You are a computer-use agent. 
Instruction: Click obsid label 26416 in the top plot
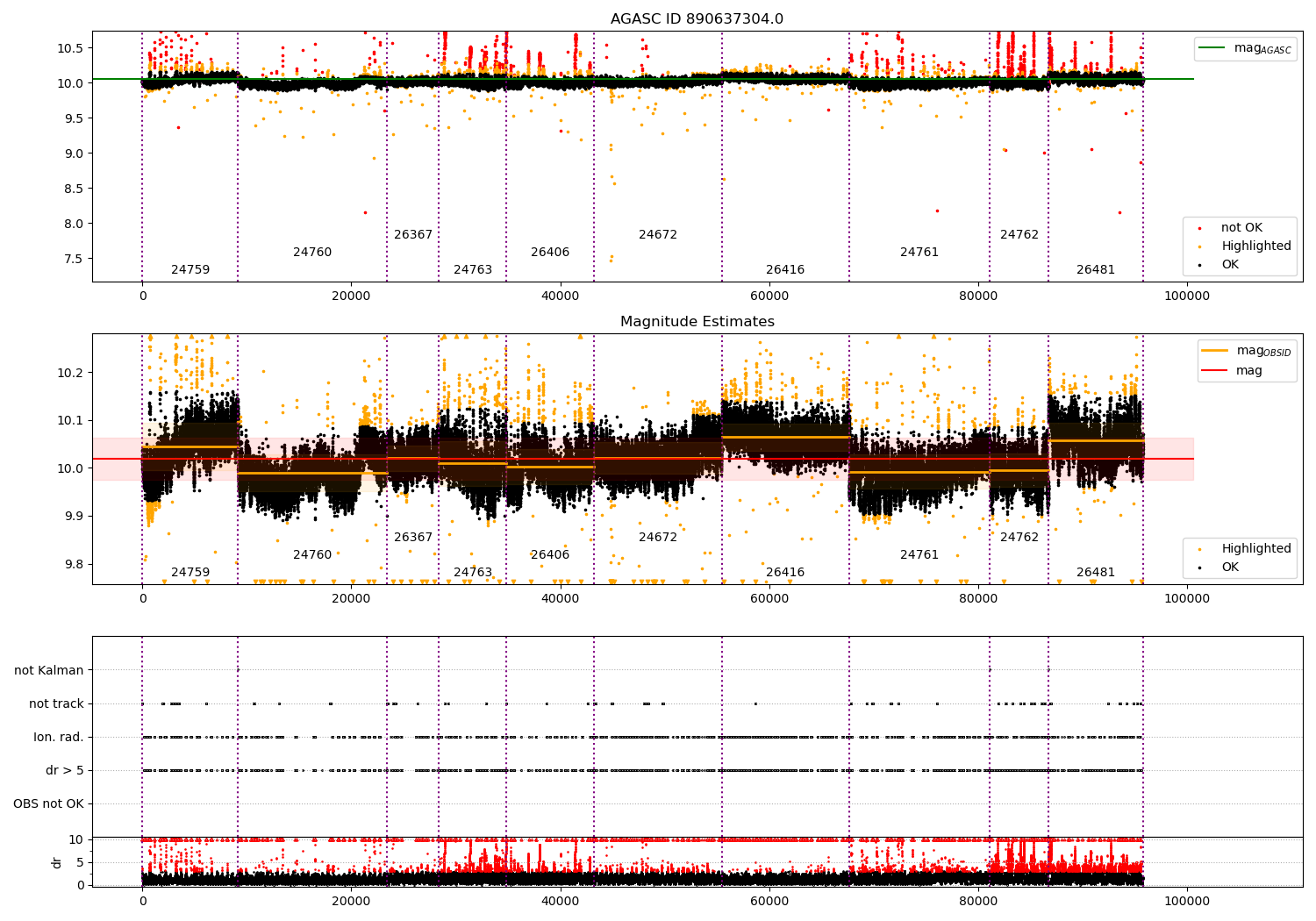click(x=785, y=270)
